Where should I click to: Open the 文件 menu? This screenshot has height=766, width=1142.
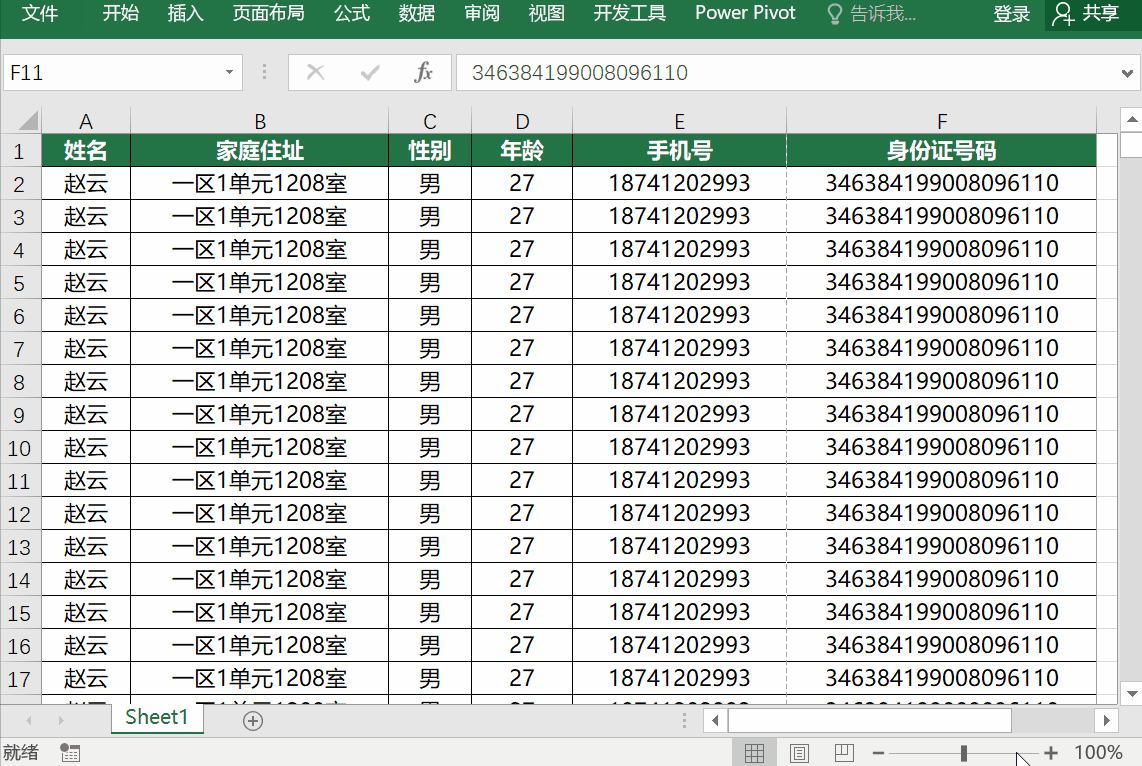40,14
